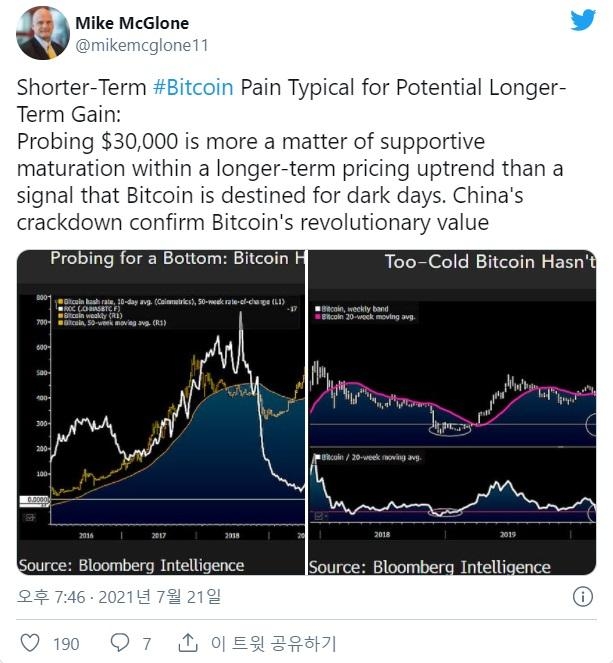Open the Probing for a Bottom chart image

[161, 412]
